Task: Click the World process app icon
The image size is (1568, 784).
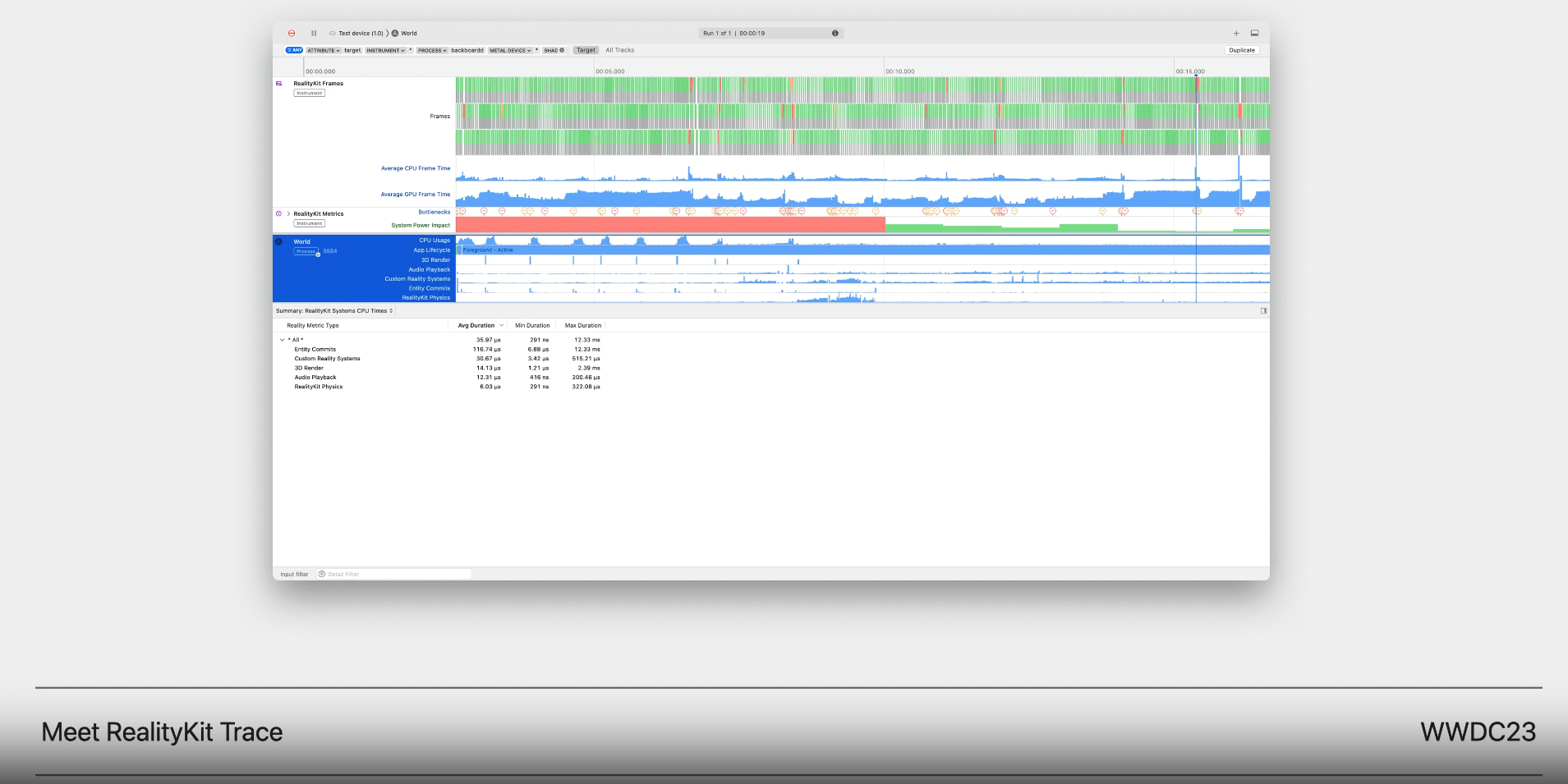Action: click(x=278, y=241)
